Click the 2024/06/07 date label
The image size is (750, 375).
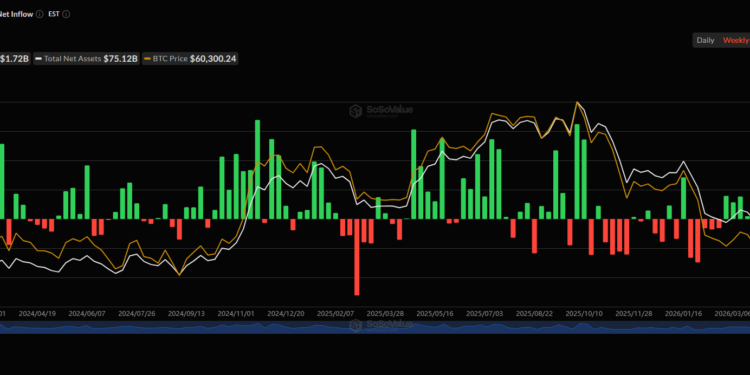point(87,314)
